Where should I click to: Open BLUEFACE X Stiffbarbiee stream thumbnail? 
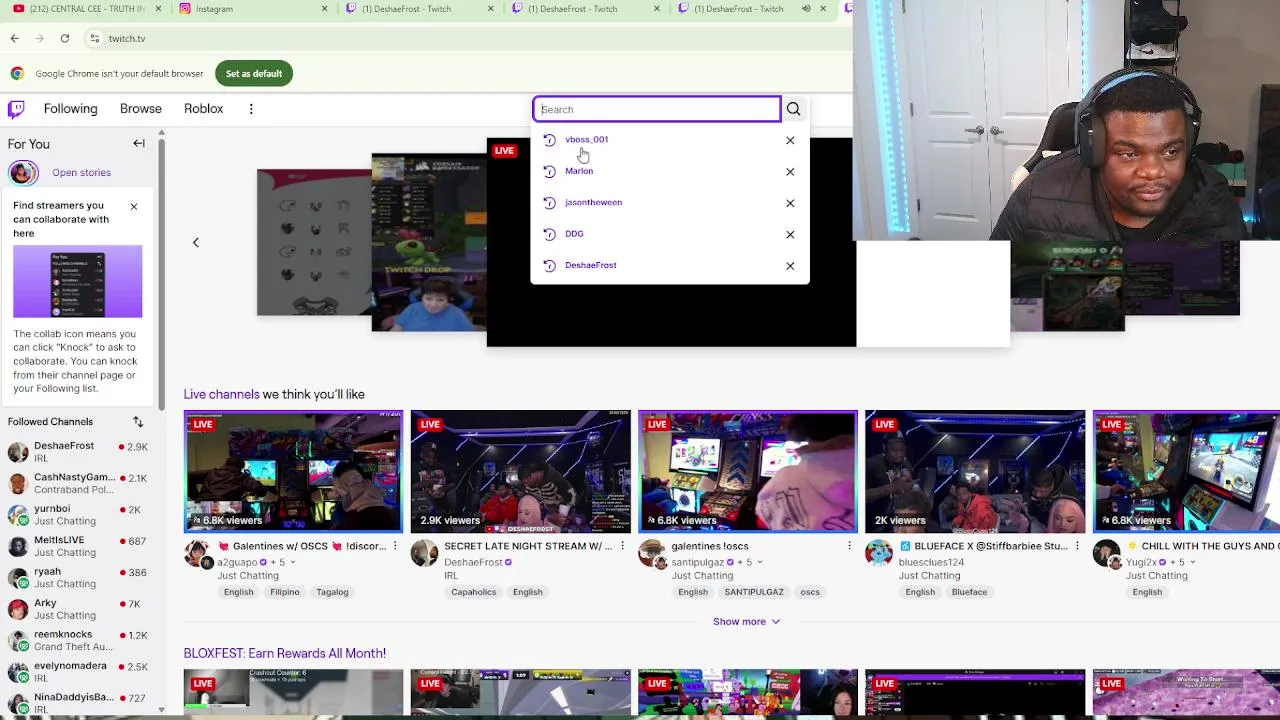975,471
